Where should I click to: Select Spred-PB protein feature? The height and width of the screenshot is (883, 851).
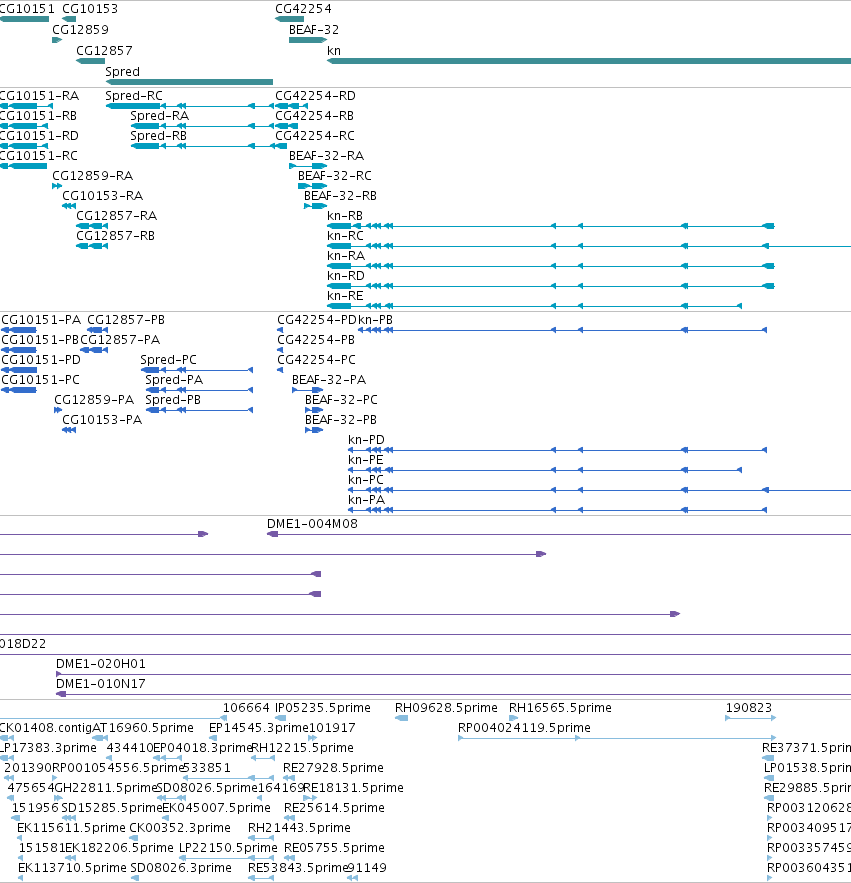tap(199, 410)
